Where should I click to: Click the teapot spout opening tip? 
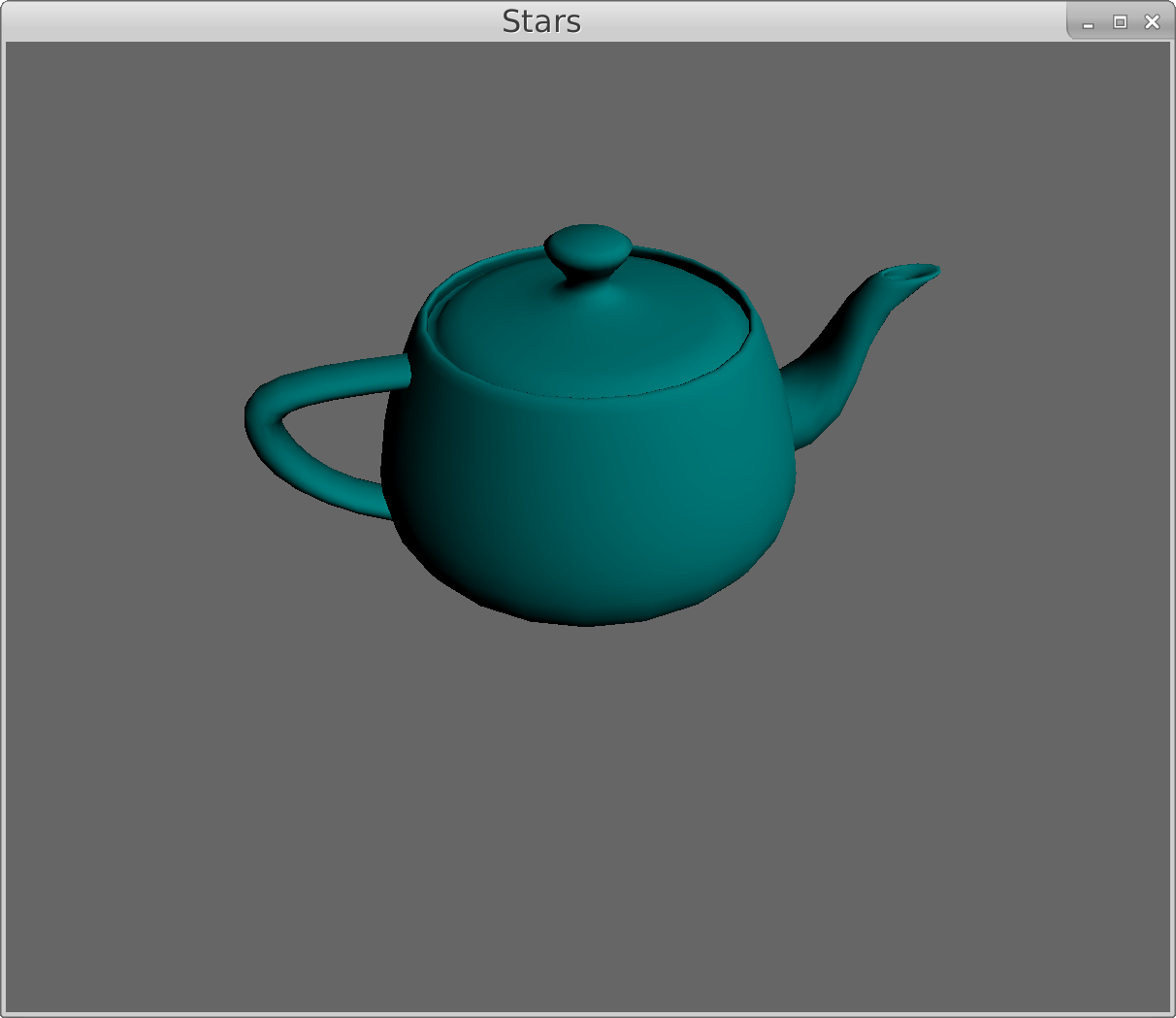coord(913,274)
